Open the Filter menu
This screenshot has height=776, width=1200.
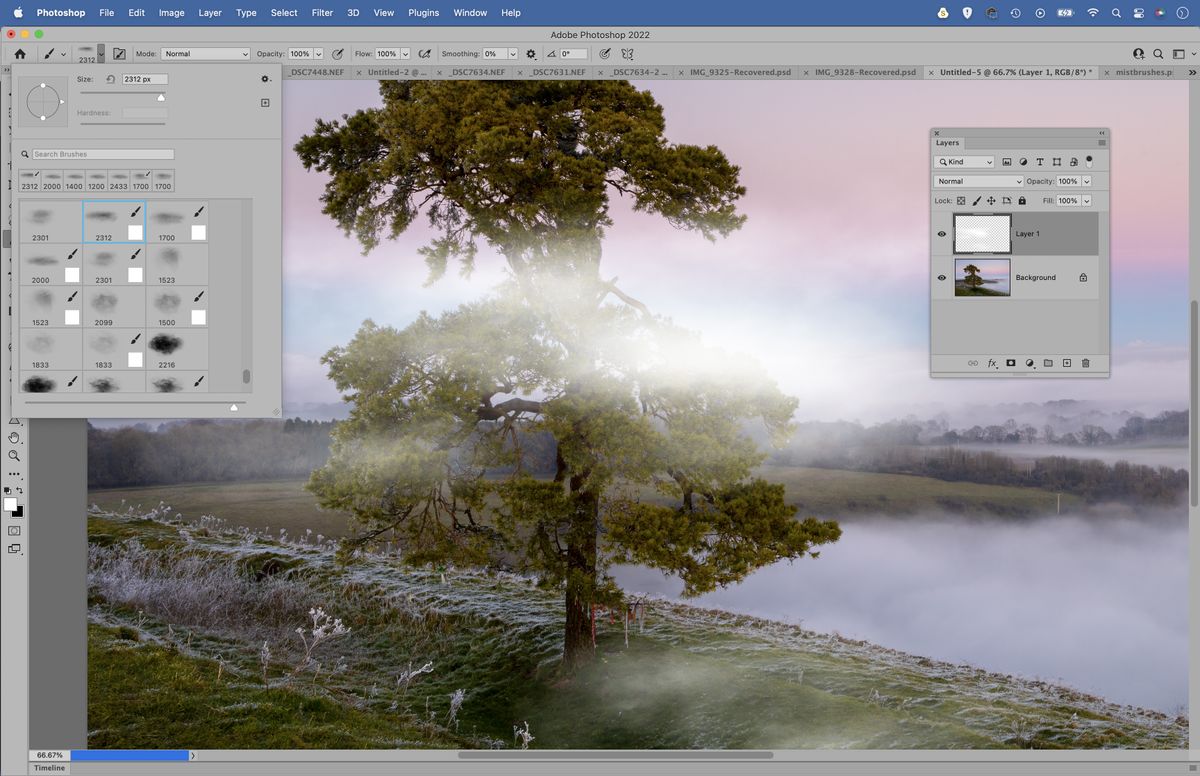pyautogui.click(x=321, y=13)
